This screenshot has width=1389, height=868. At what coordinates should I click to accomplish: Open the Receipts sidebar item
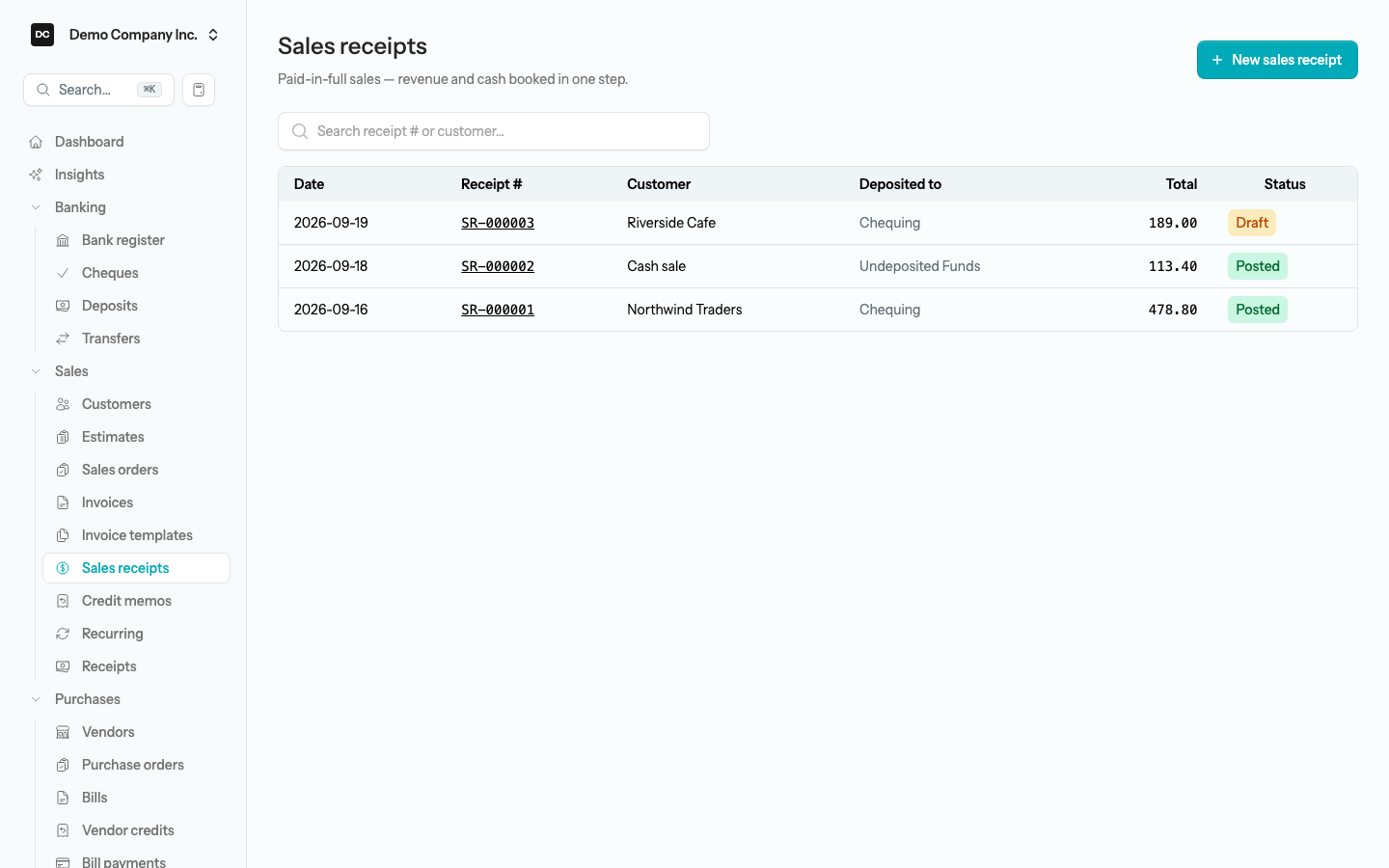136,666
